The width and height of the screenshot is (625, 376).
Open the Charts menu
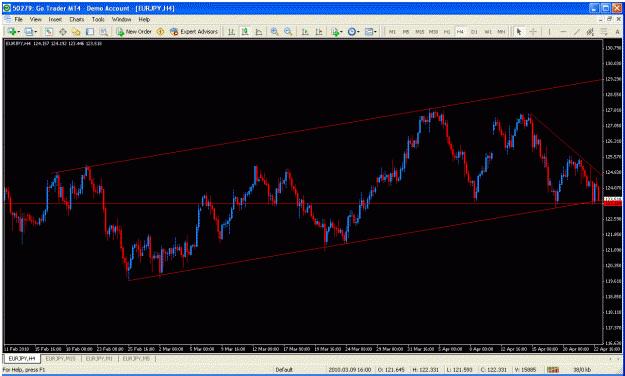77,19
